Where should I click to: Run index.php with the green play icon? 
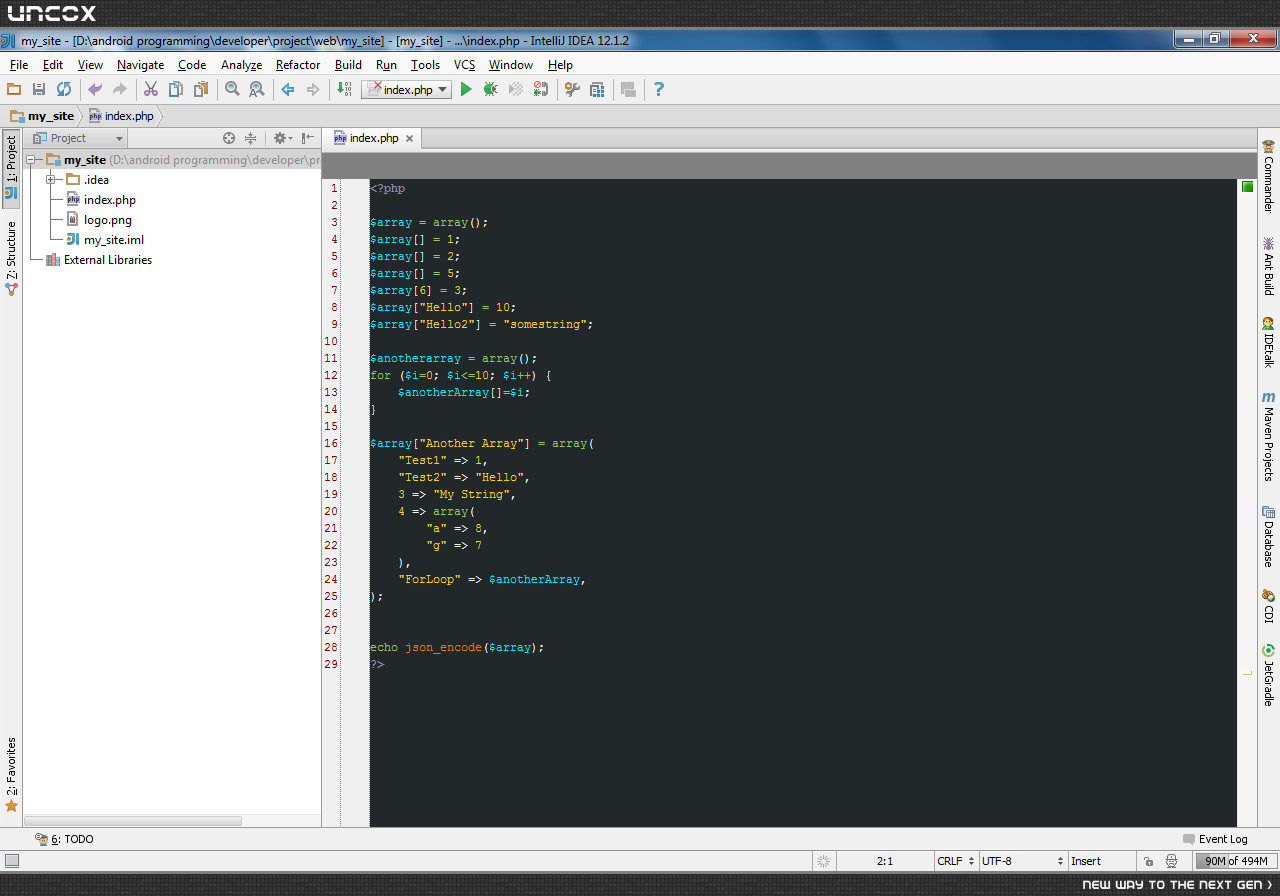[x=466, y=90]
